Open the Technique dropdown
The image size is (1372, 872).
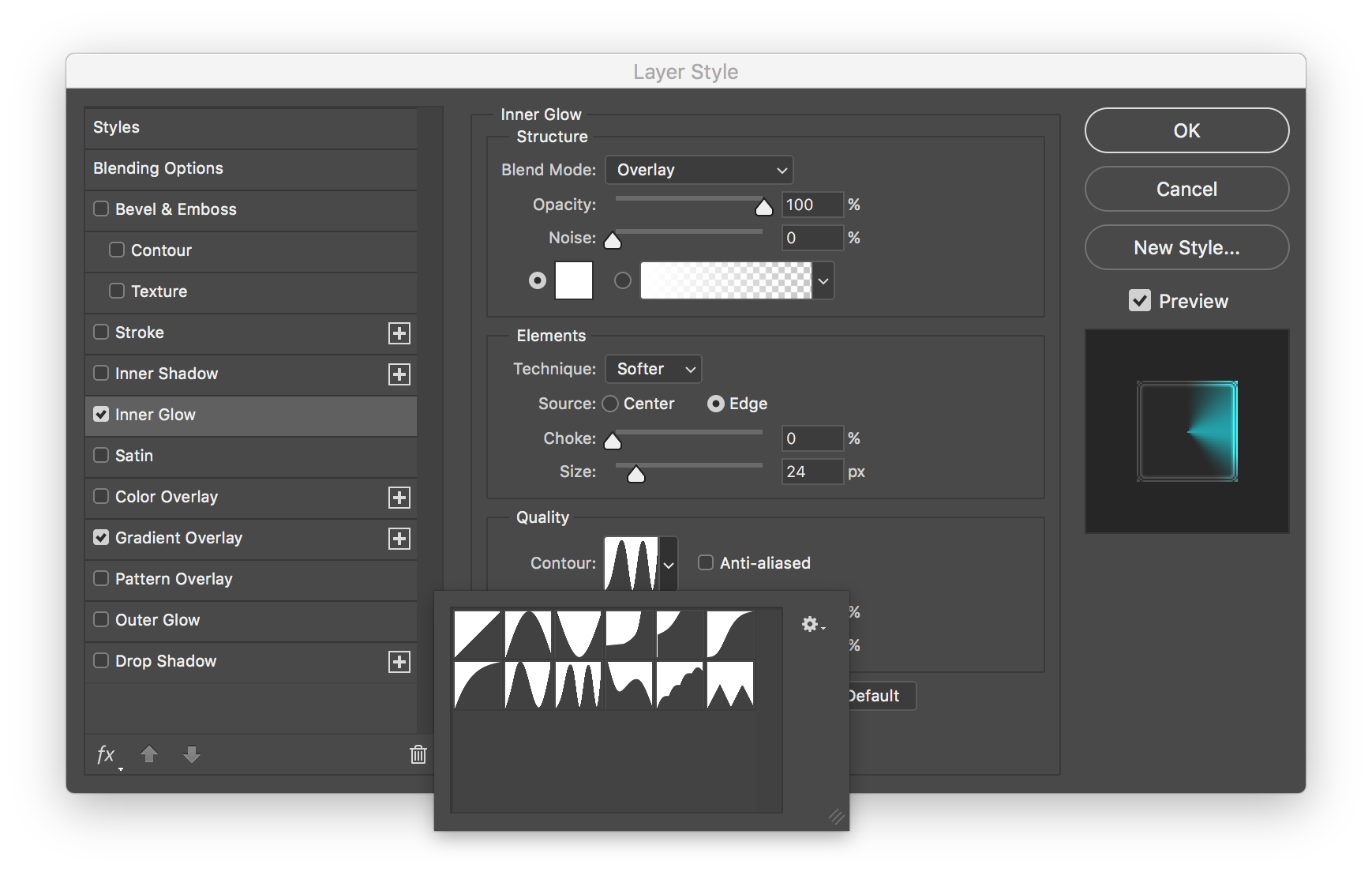[653, 369]
